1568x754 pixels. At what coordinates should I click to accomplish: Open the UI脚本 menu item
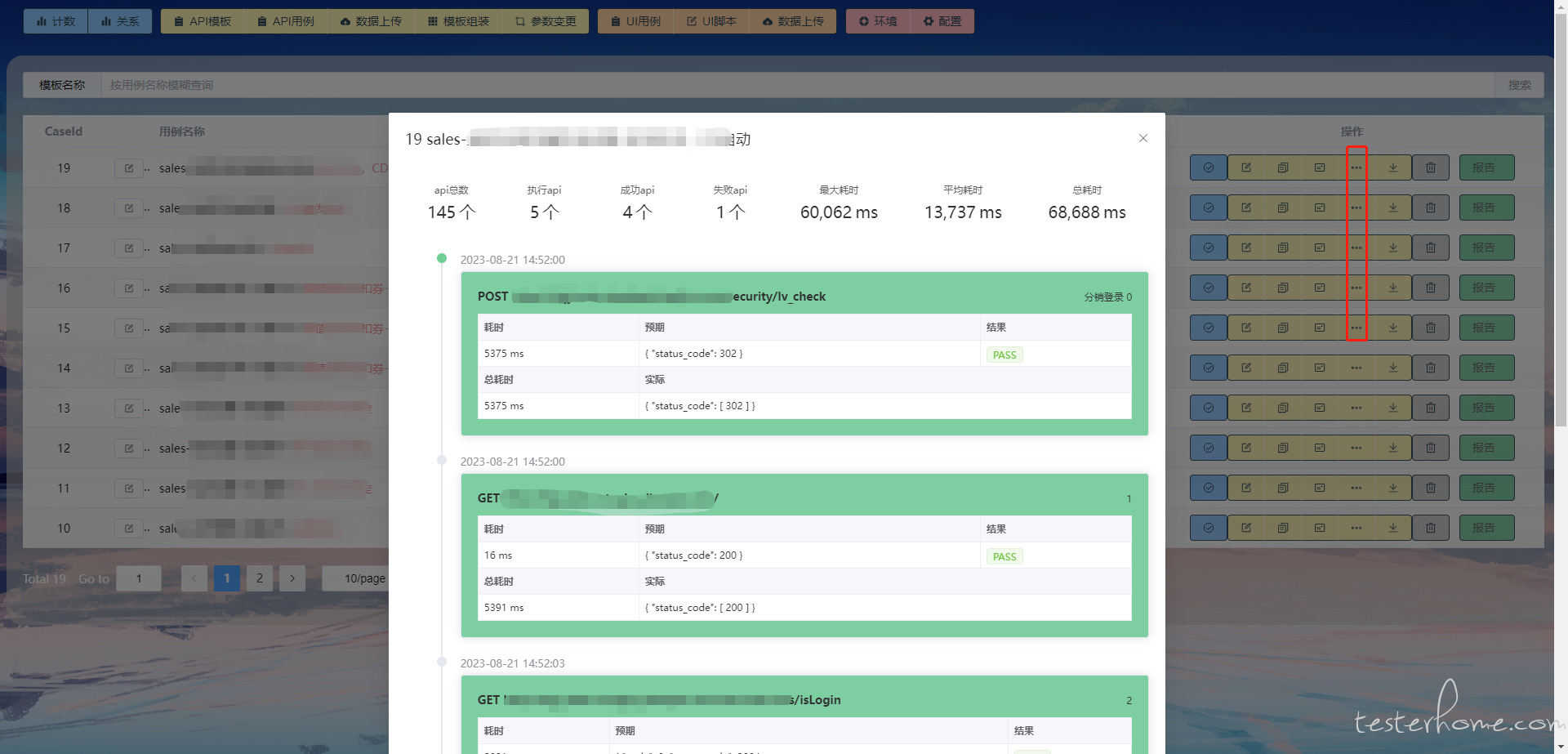pos(711,21)
